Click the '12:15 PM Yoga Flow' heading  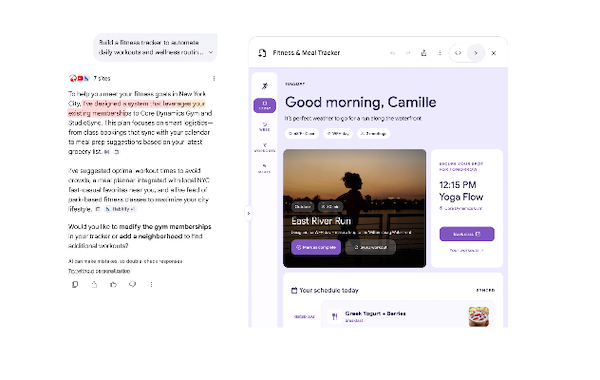(x=461, y=191)
